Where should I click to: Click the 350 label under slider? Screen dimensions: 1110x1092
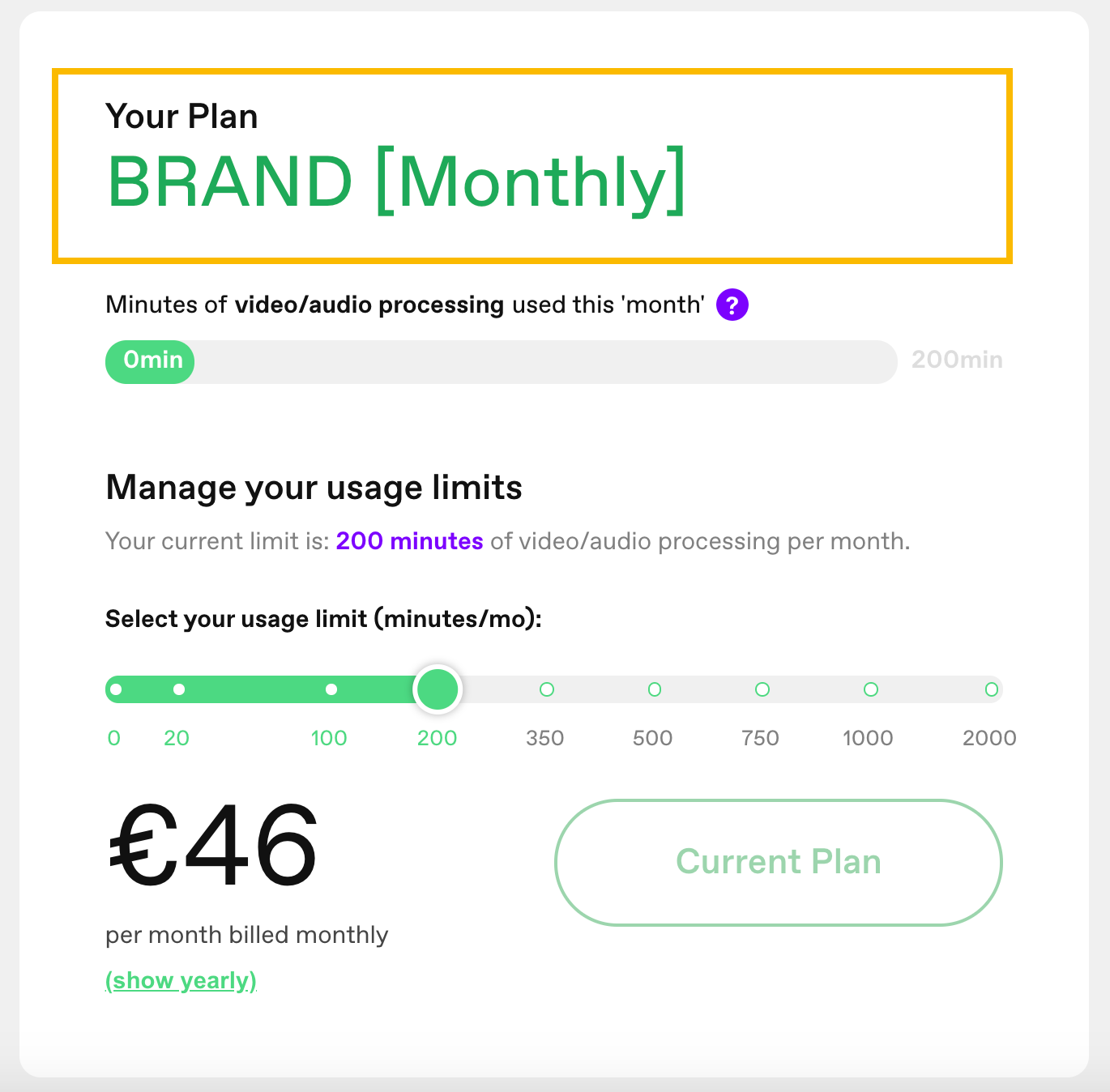coord(545,738)
